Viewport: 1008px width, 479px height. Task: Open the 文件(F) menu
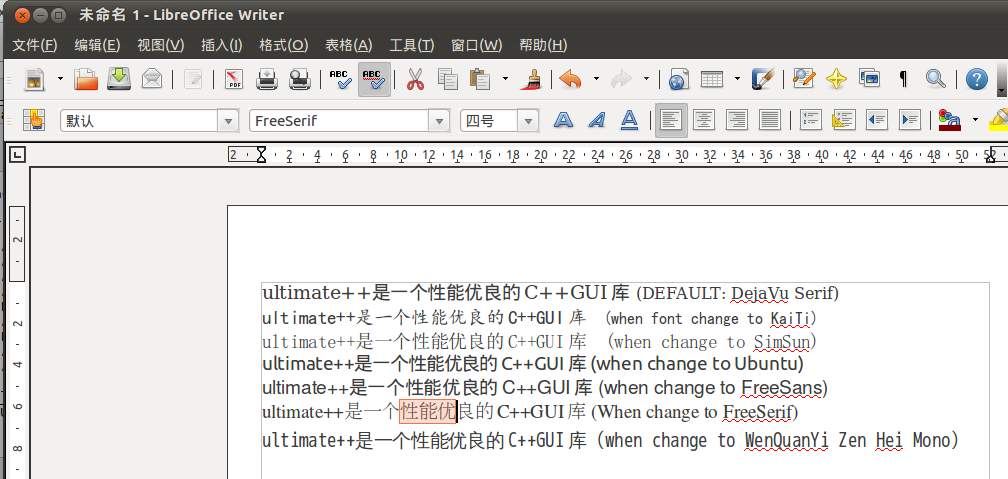tap(35, 45)
